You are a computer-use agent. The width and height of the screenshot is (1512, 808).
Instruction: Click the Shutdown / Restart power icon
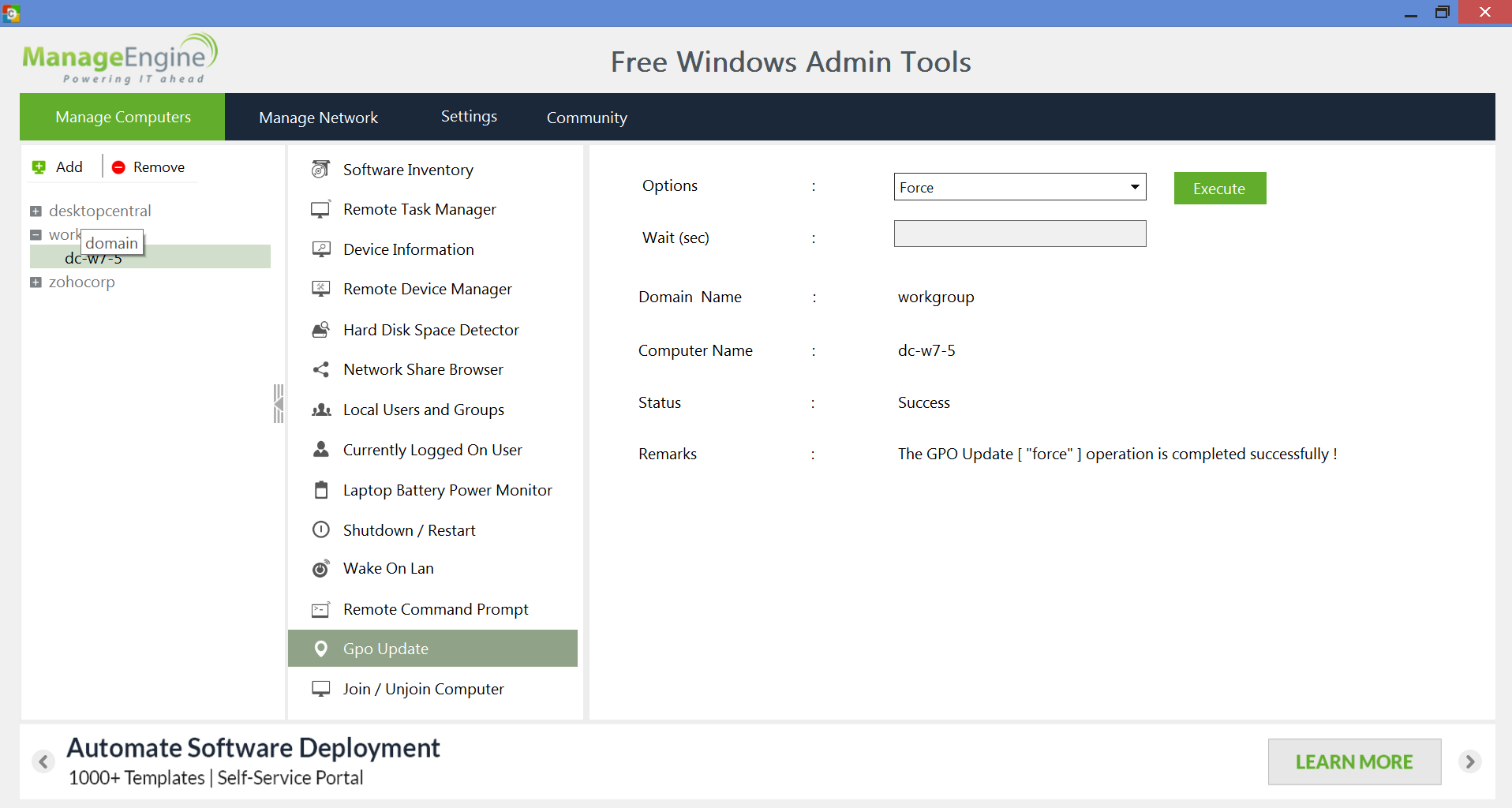coord(321,529)
